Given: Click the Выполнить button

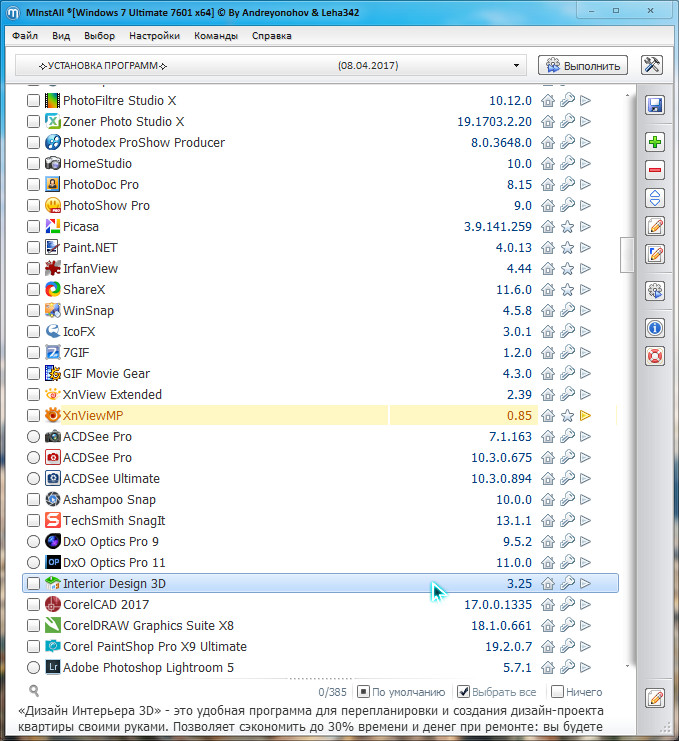Looking at the screenshot, I should (x=583, y=65).
